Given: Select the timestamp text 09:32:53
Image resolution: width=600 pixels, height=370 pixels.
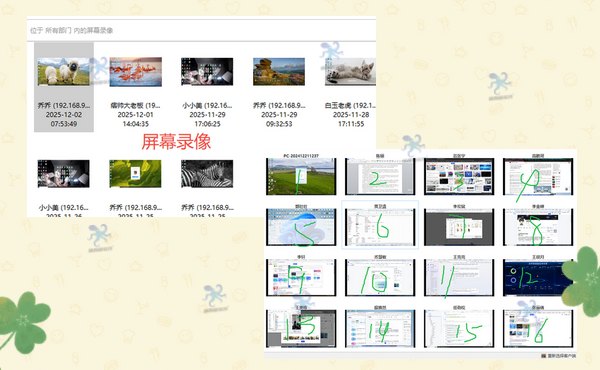Looking at the screenshot, I should (x=279, y=124).
